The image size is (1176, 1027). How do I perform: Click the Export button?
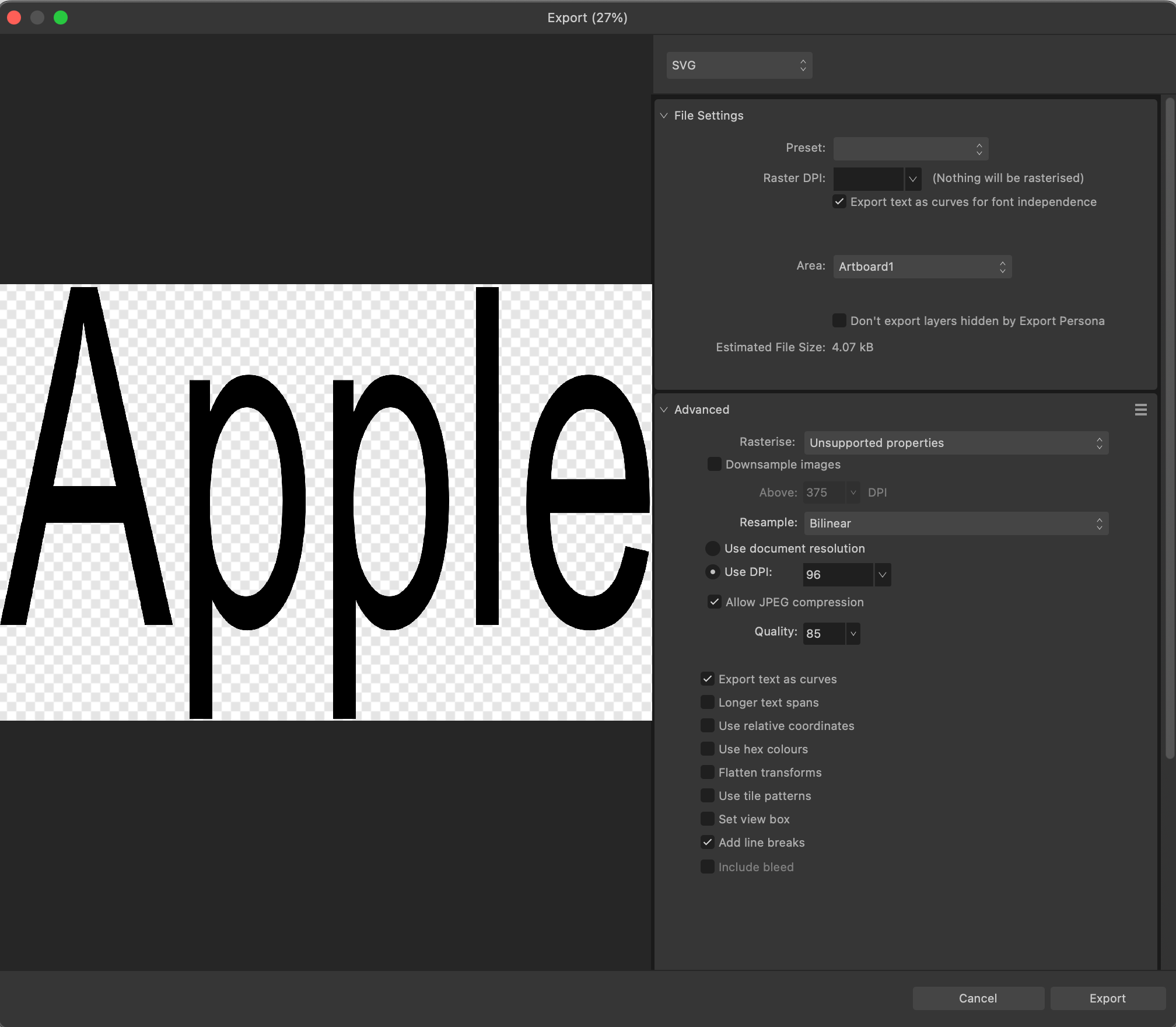tap(1108, 998)
